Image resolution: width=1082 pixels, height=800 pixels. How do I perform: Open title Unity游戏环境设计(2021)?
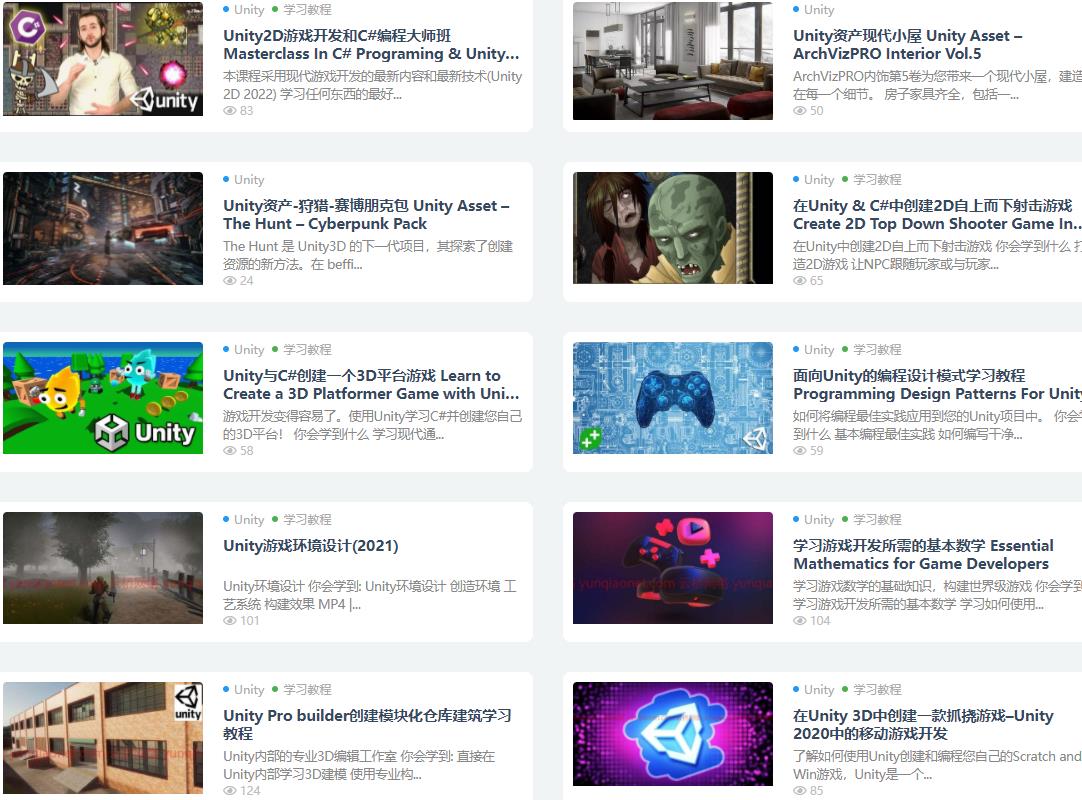311,546
